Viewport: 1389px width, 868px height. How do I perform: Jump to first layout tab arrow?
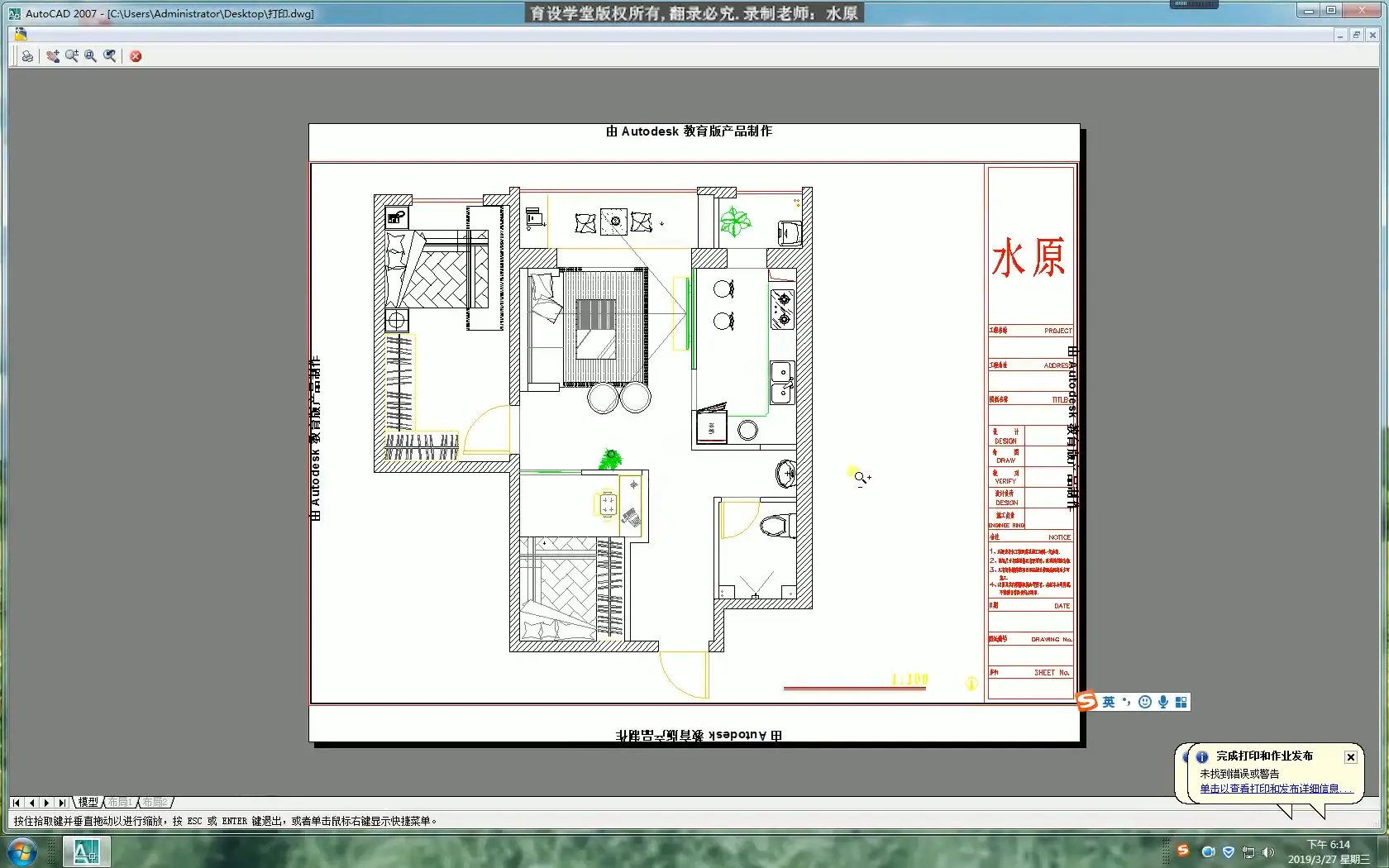[x=16, y=803]
